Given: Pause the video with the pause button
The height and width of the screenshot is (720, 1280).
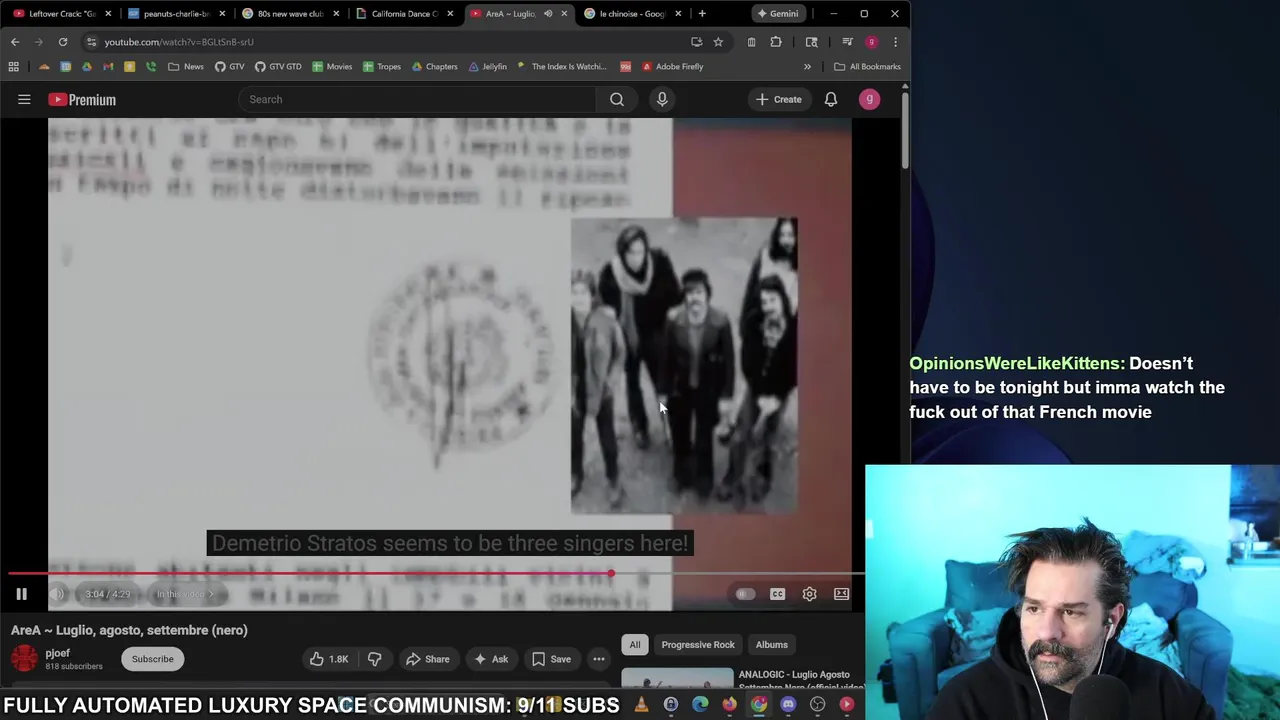Looking at the screenshot, I should [x=21, y=594].
